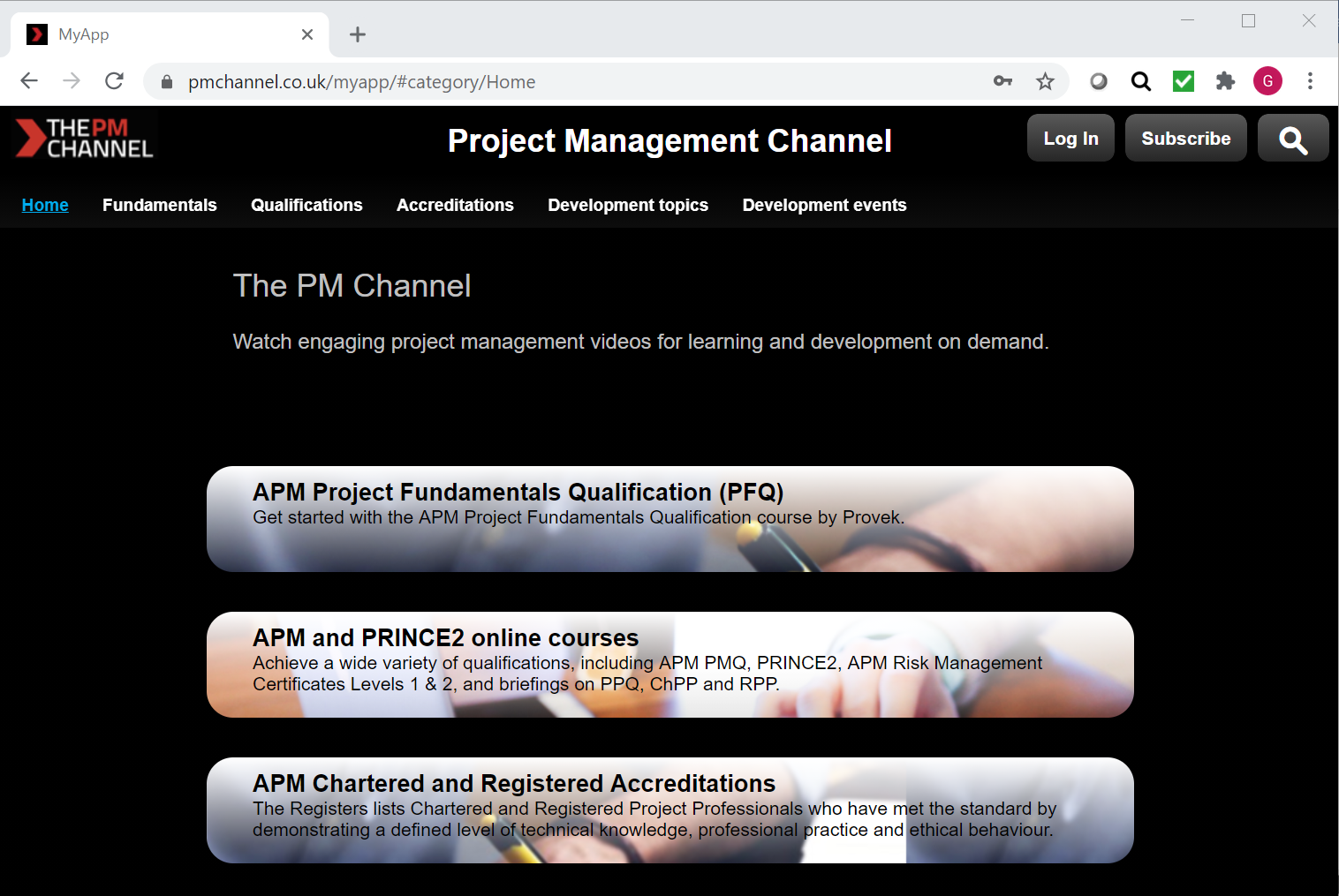Close the MyApp tab
1339x896 pixels.
[x=307, y=34]
